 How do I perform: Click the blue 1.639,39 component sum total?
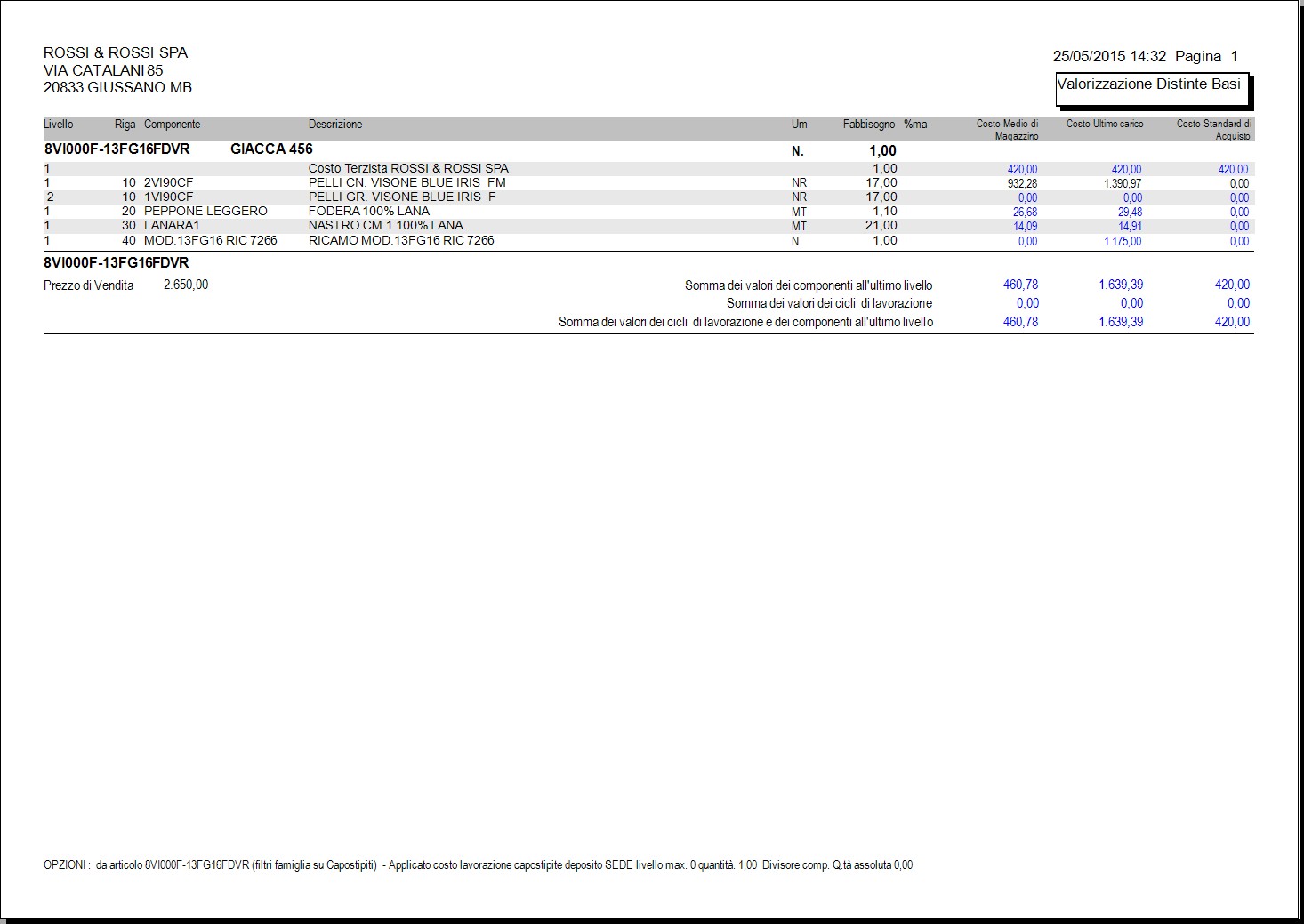coord(1121,285)
